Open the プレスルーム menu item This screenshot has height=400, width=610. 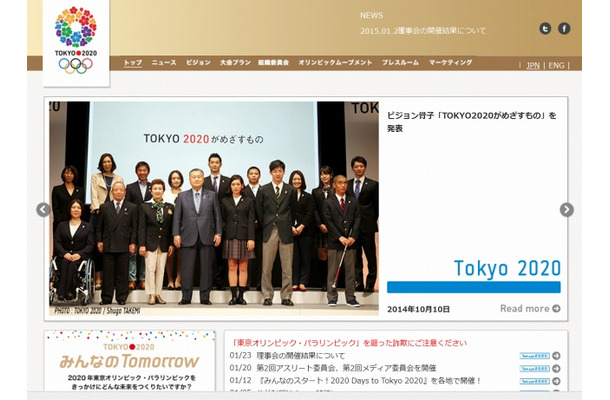click(400, 62)
